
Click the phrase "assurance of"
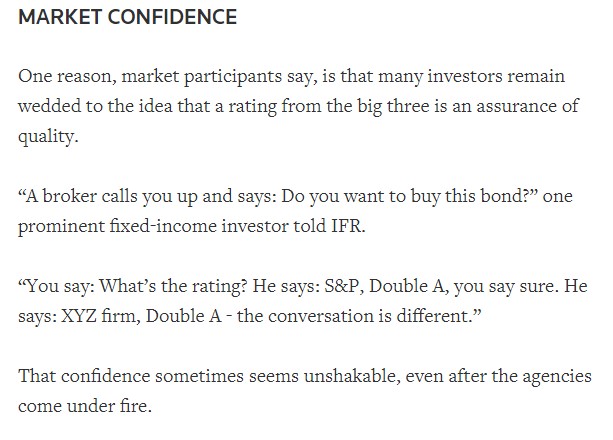coord(528,106)
